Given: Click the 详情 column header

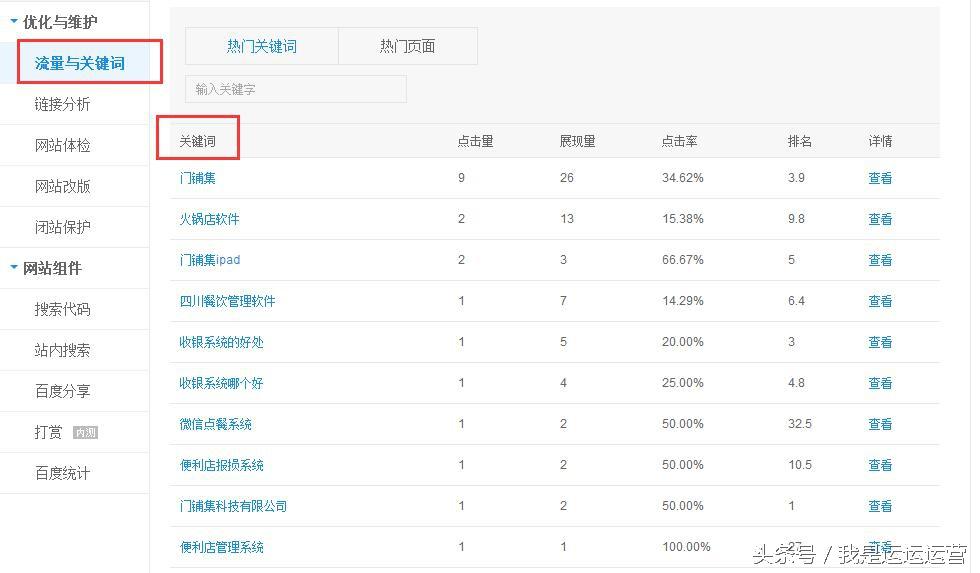Looking at the screenshot, I should (880, 141).
